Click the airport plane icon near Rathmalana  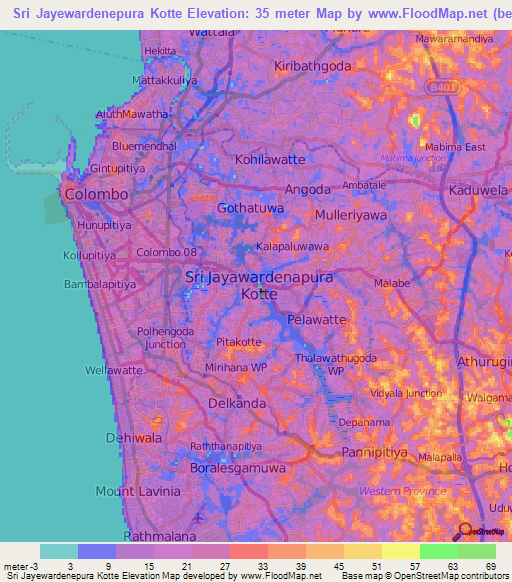click(x=198, y=517)
